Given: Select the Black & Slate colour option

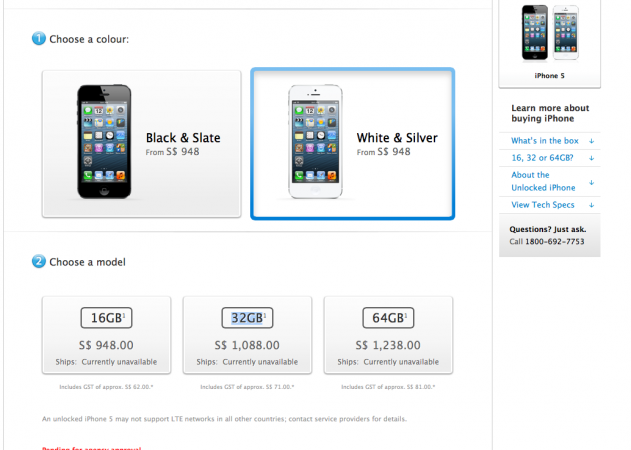Looking at the screenshot, I should tap(142, 144).
